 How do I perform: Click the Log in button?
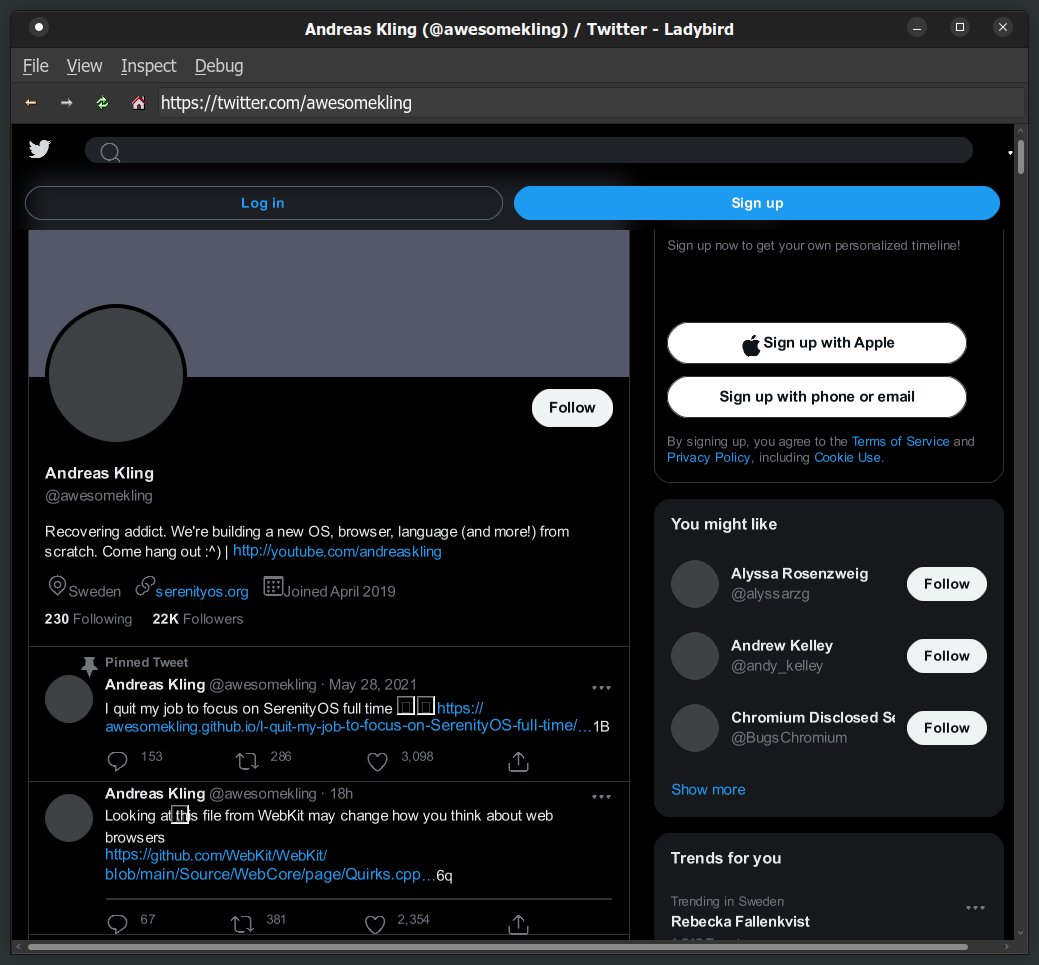coord(264,203)
